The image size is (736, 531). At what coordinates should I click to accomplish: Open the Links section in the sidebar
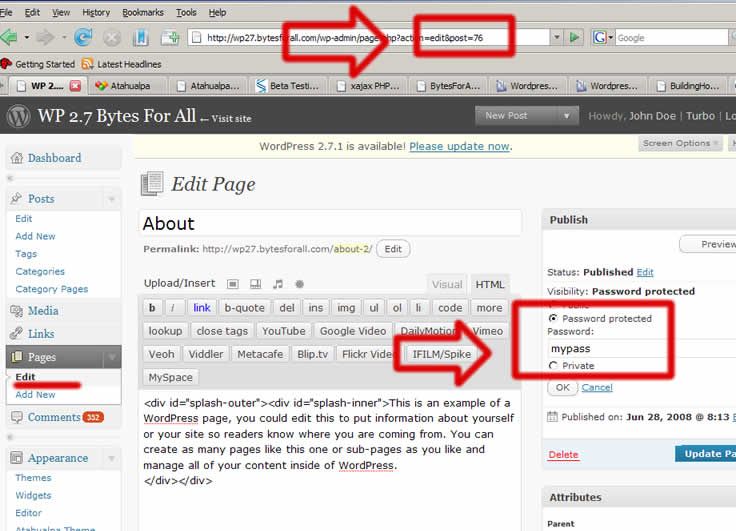click(x=41, y=334)
